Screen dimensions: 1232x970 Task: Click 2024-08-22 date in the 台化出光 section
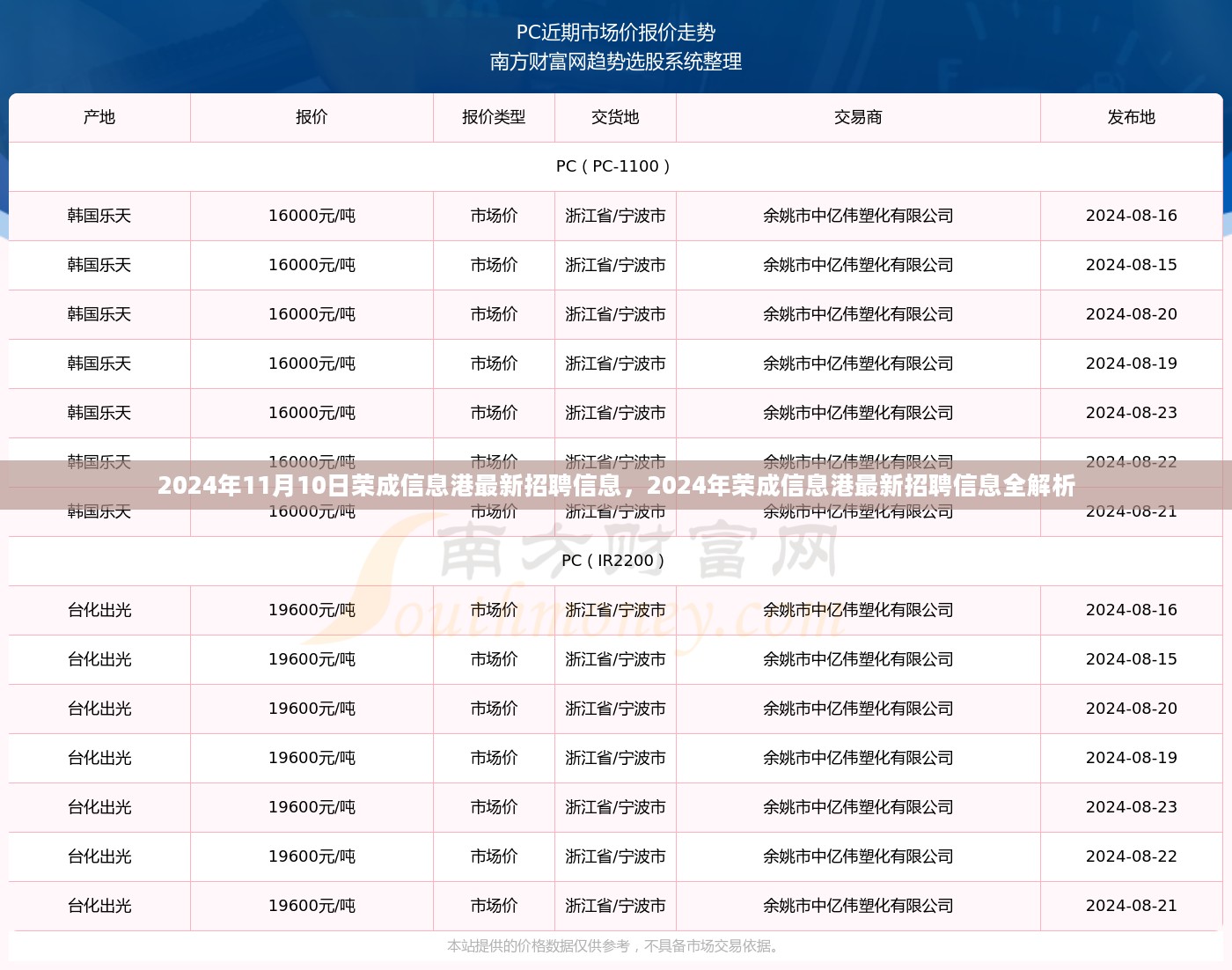click(x=1131, y=856)
